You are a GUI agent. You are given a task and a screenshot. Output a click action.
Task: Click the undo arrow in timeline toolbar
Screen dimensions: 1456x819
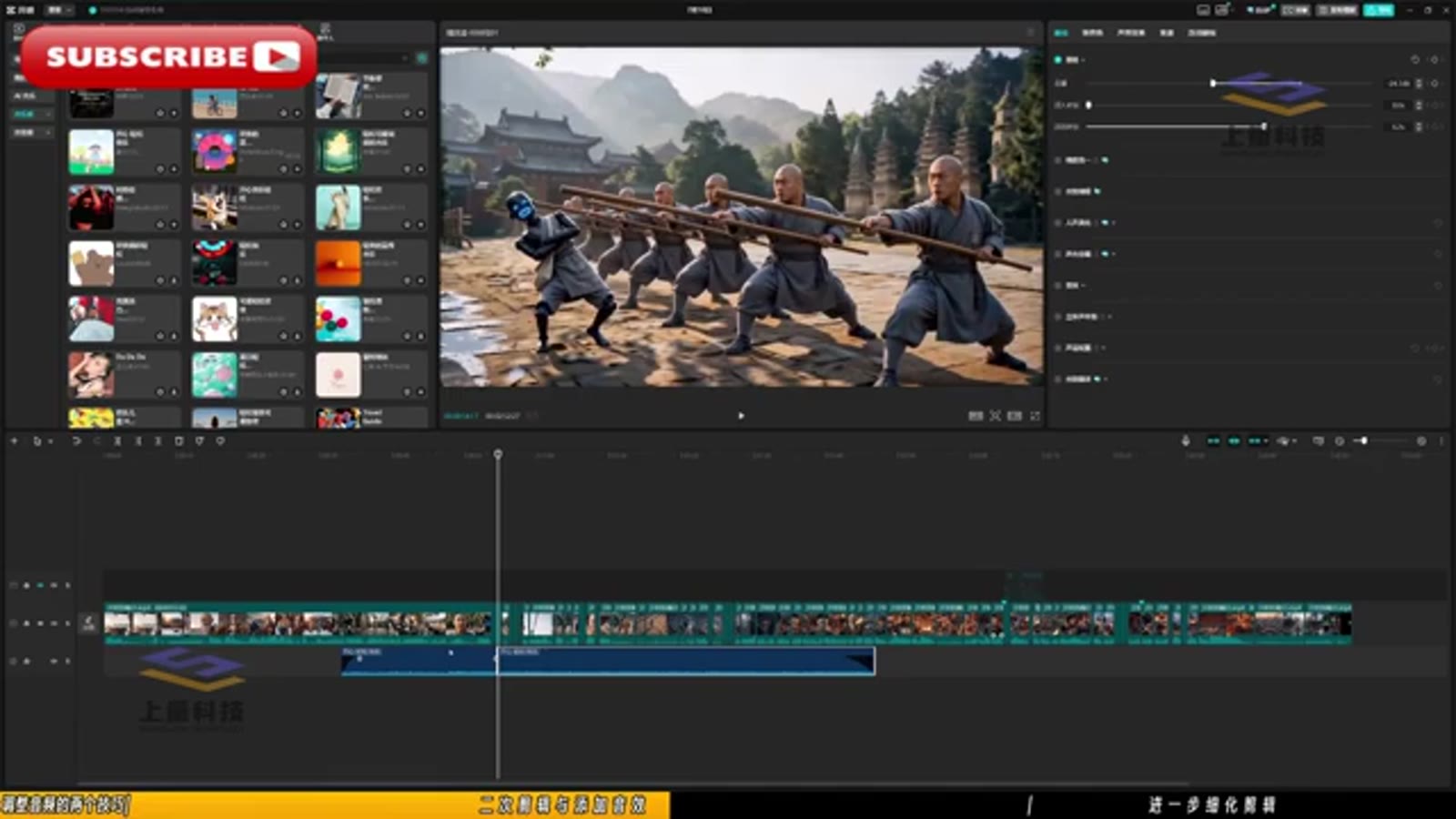[76, 440]
